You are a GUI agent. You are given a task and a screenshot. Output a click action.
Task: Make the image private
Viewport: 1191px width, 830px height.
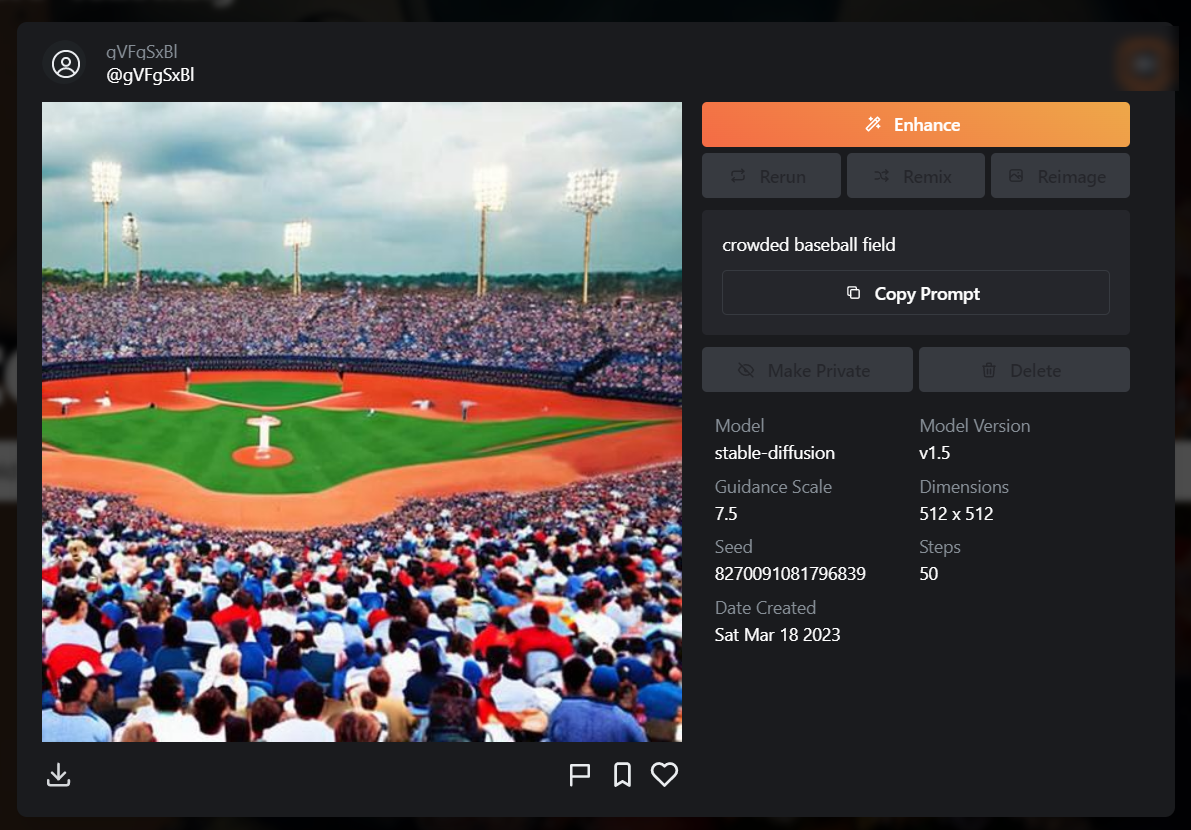[807, 370]
